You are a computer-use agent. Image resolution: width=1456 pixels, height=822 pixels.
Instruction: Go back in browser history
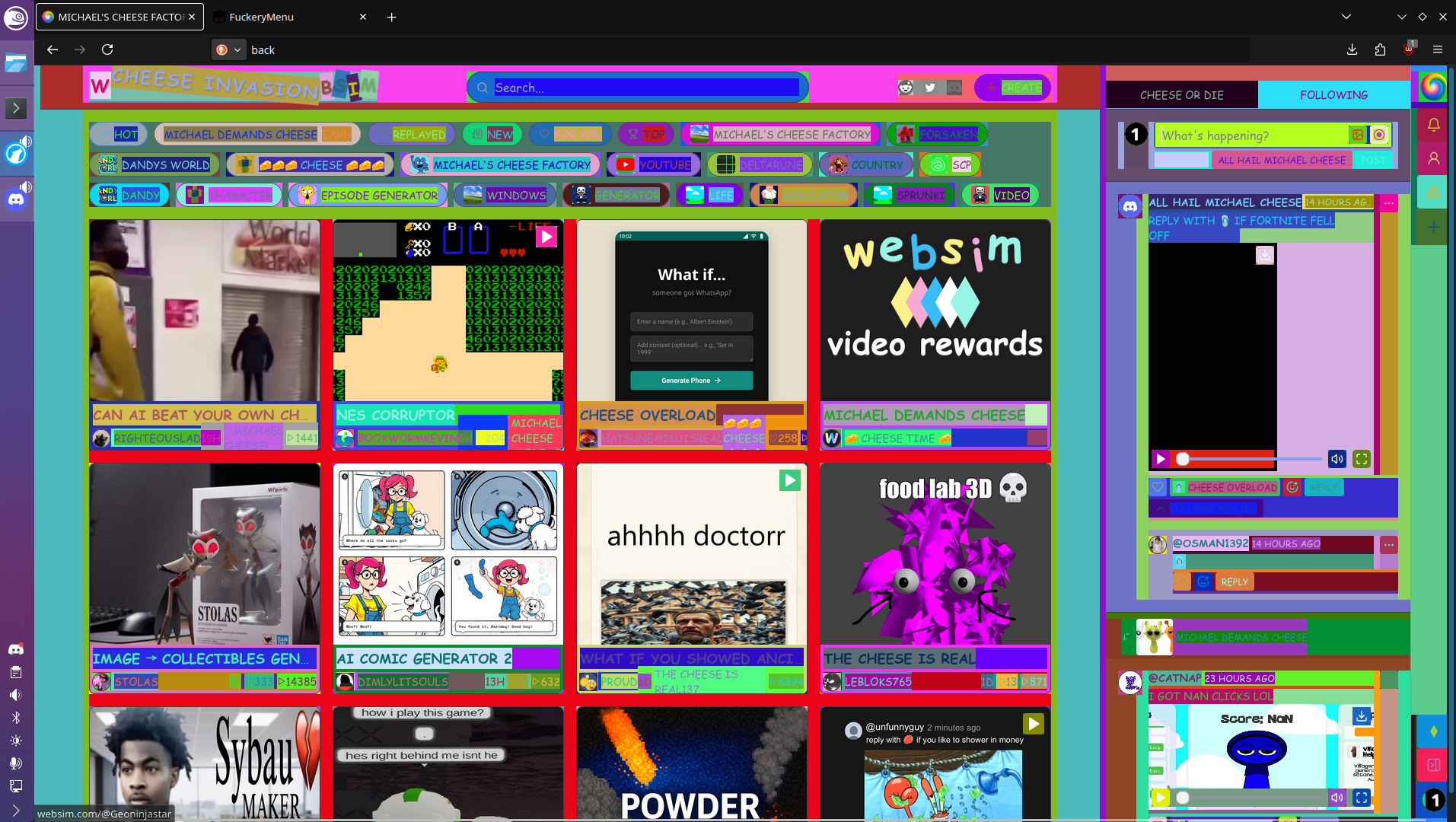pos(53,49)
